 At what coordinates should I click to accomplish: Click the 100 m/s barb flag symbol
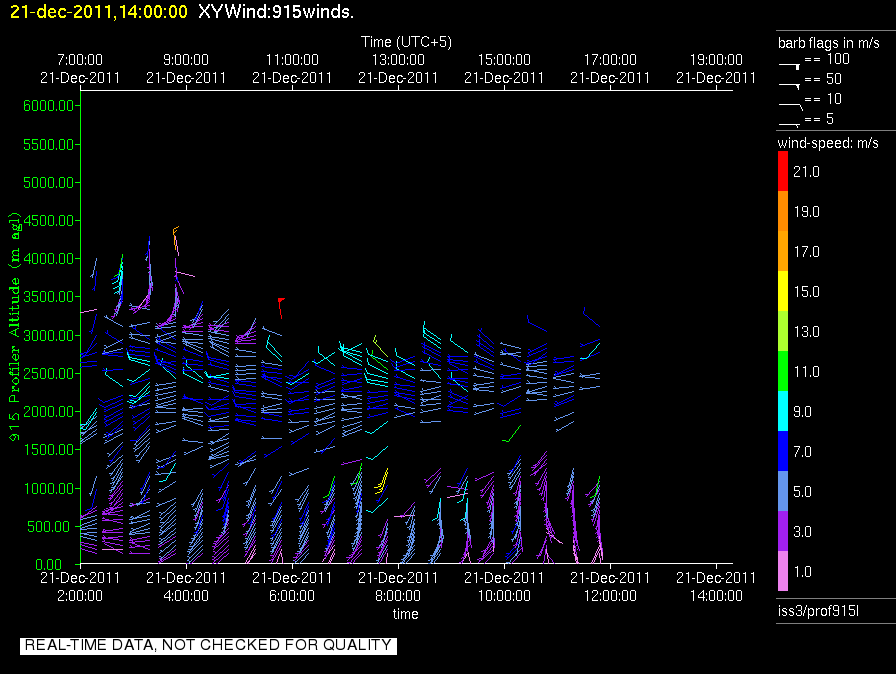(x=789, y=66)
